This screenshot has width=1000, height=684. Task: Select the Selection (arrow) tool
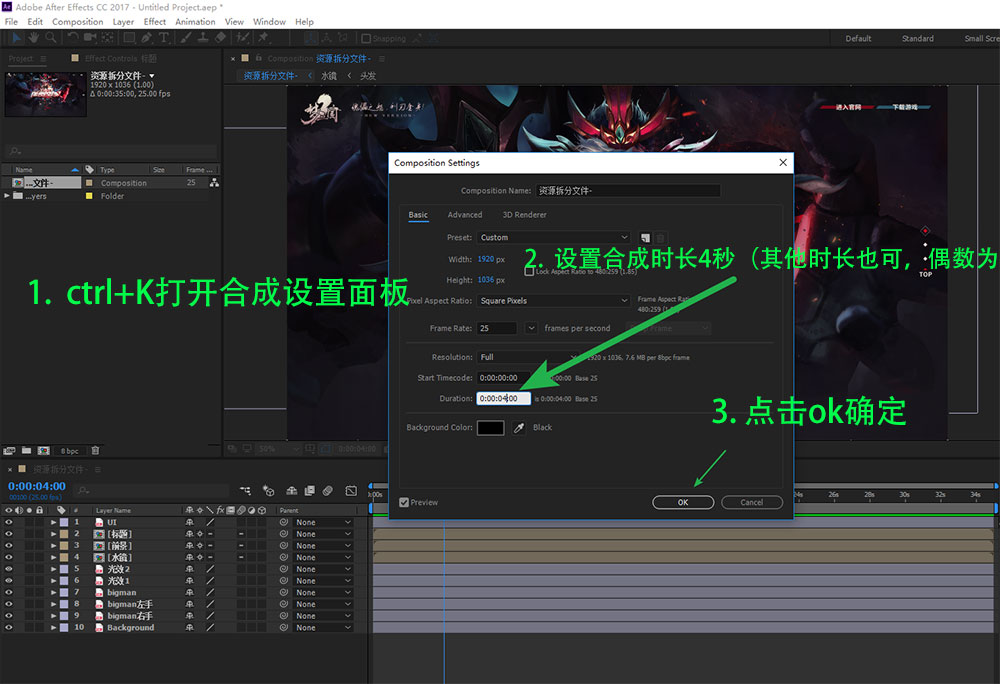tap(17, 38)
